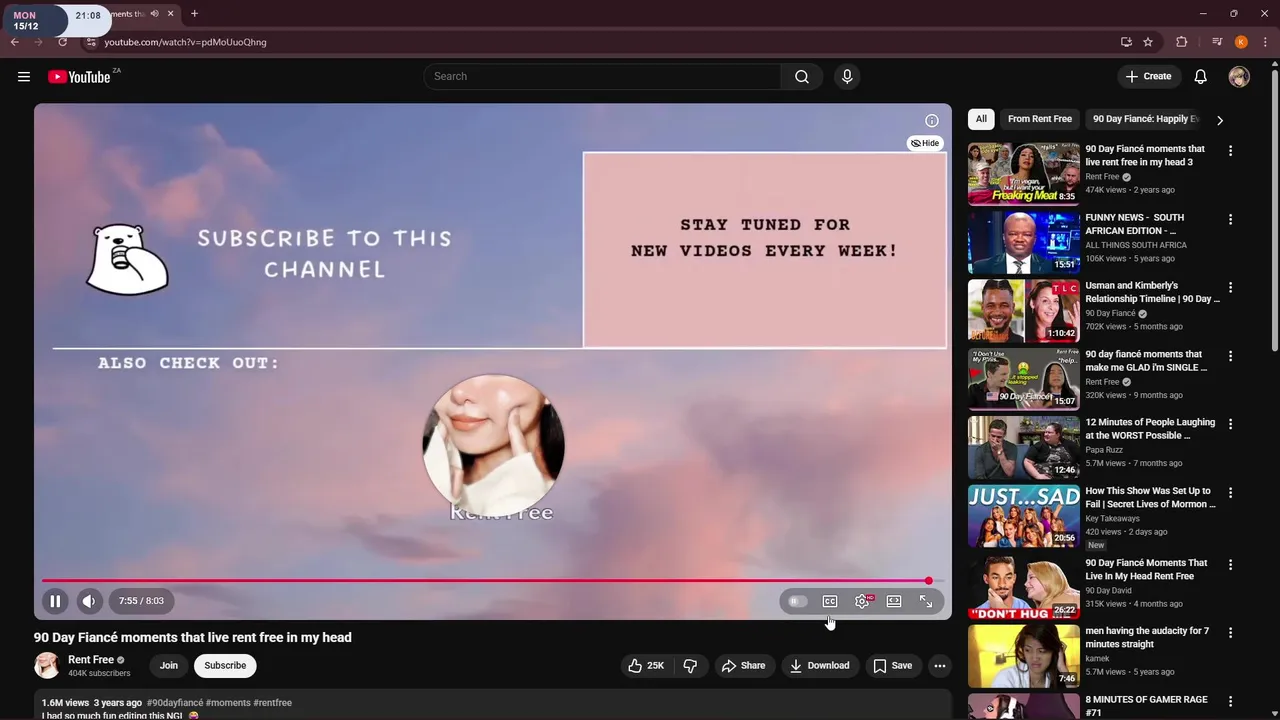This screenshot has height=720, width=1280.
Task: Select 90 Day Fiancé: Happily Ever chip
Action: (1145, 119)
